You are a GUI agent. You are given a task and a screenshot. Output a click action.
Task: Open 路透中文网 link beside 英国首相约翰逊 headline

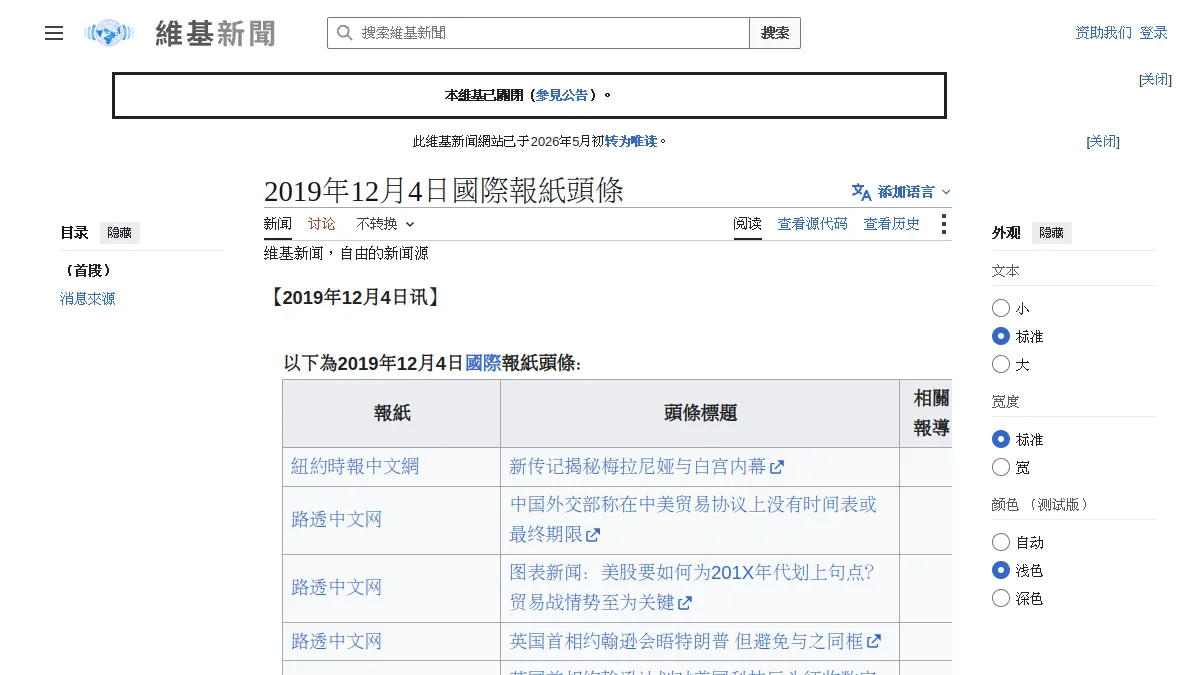point(337,641)
